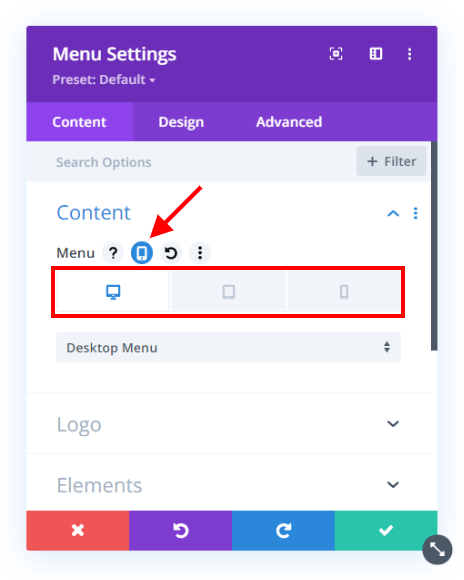
Task: Click the Menu field help question mark
Action: pyautogui.click(x=113, y=253)
